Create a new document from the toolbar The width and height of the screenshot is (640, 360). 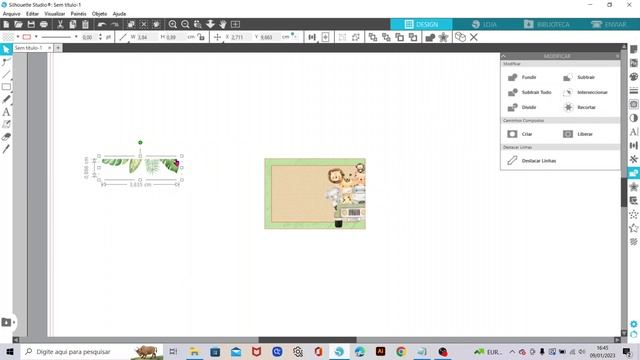pyautogui.click(x=6, y=24)
